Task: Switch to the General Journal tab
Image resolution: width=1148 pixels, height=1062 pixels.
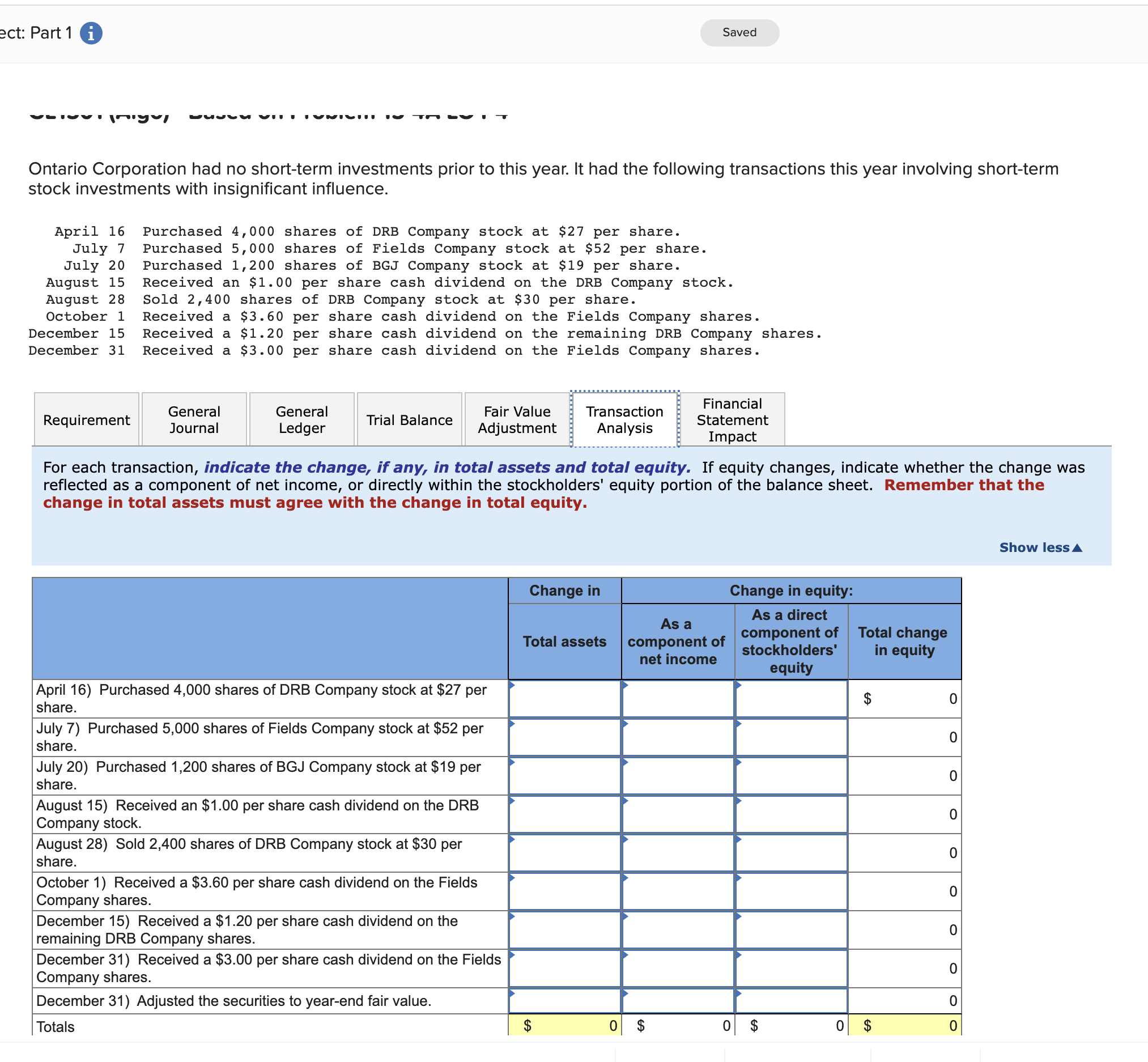Action: (194, 420)
